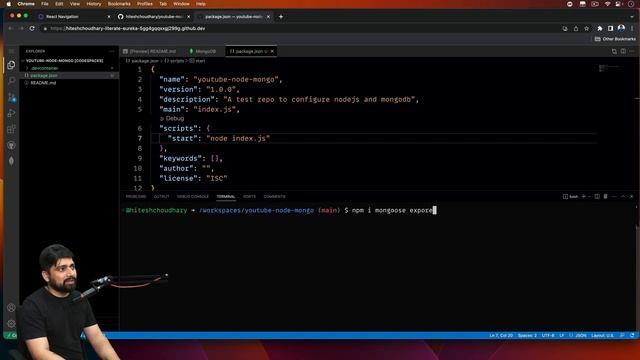Split the terminal pane

(x=597, y=197)
